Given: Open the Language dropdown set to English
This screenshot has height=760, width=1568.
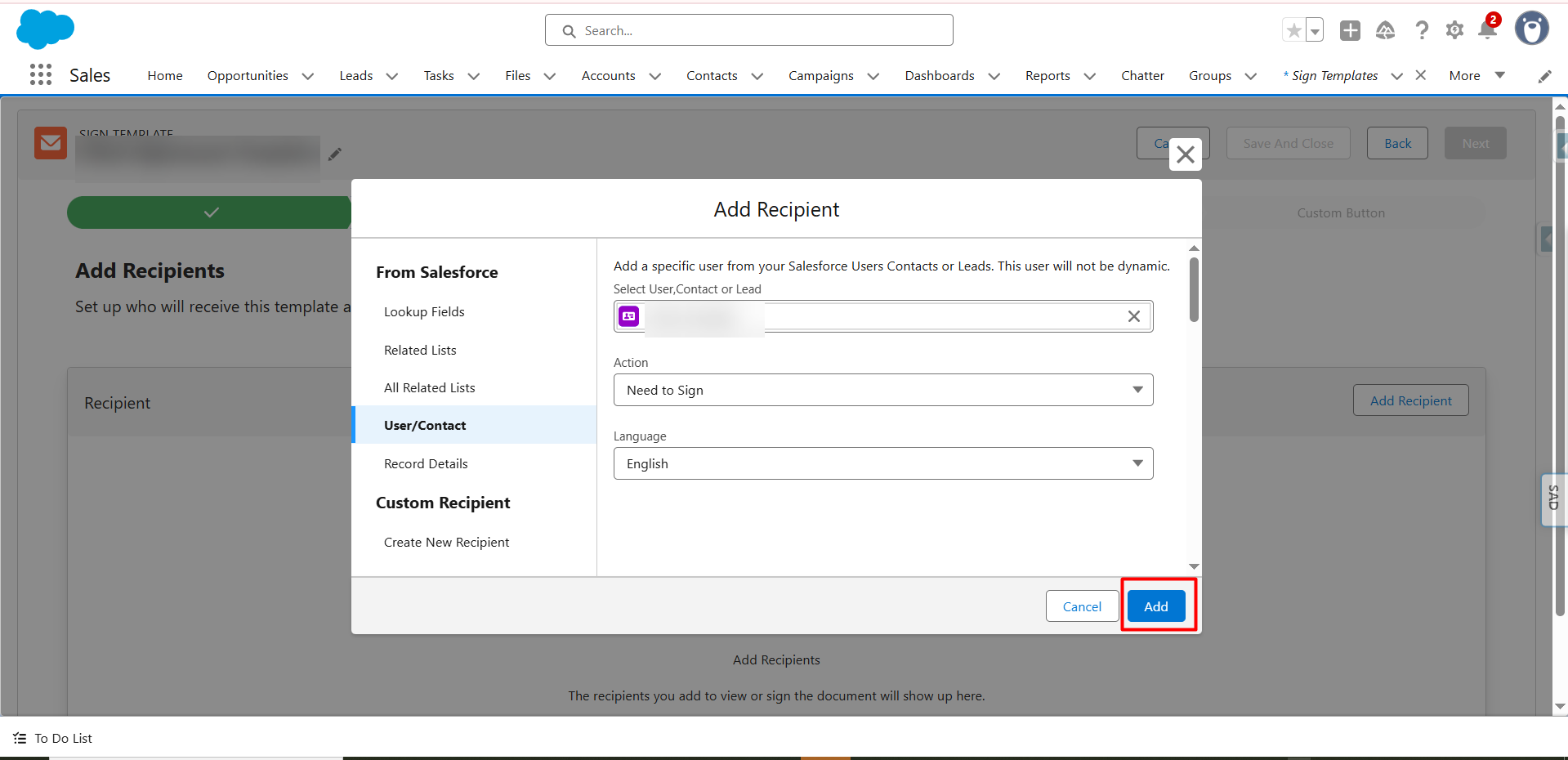Looking at the screenshot, I should tap(882, 463).
